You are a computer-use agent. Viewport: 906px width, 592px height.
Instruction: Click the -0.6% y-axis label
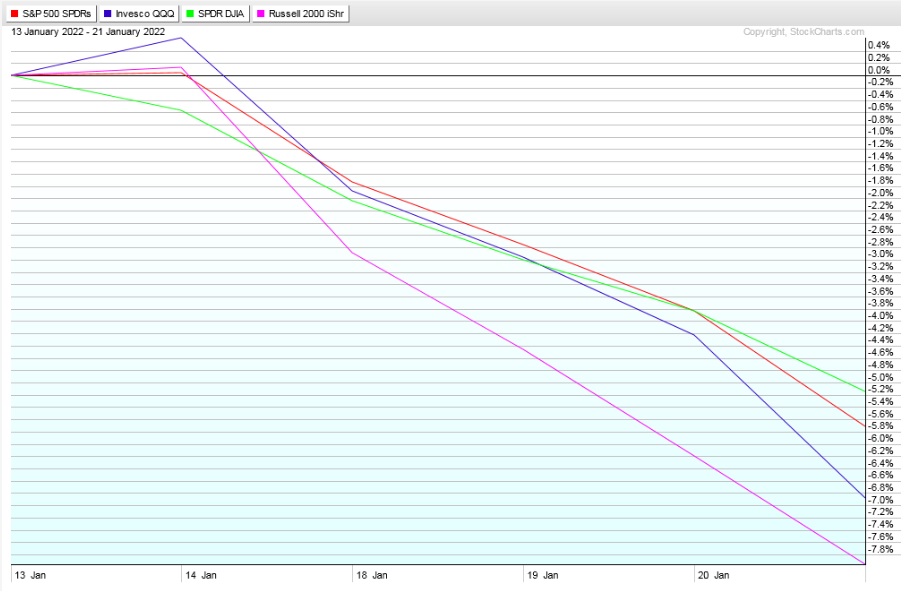point(881,107)
